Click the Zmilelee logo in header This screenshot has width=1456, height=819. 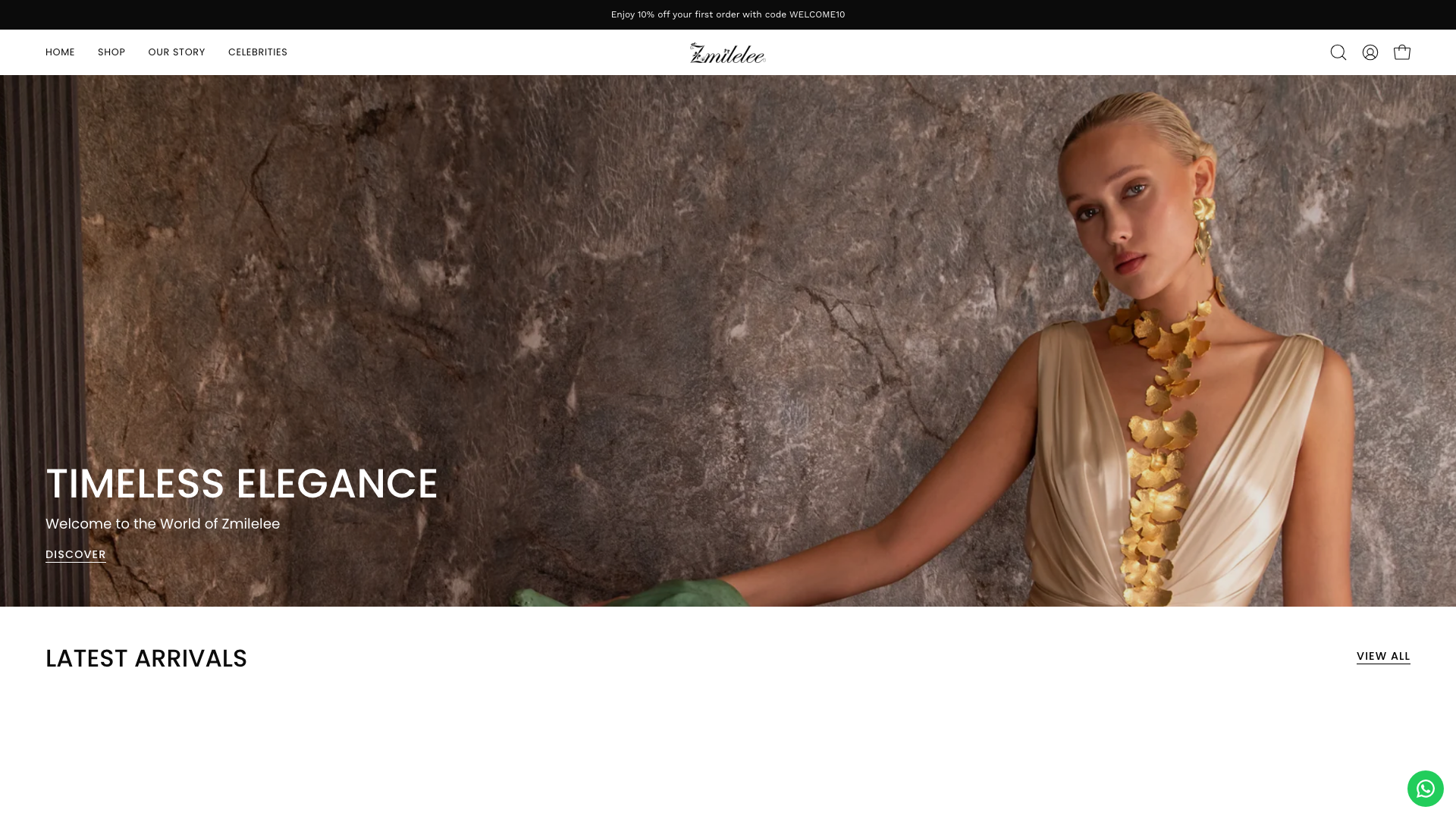coord(728,53)
